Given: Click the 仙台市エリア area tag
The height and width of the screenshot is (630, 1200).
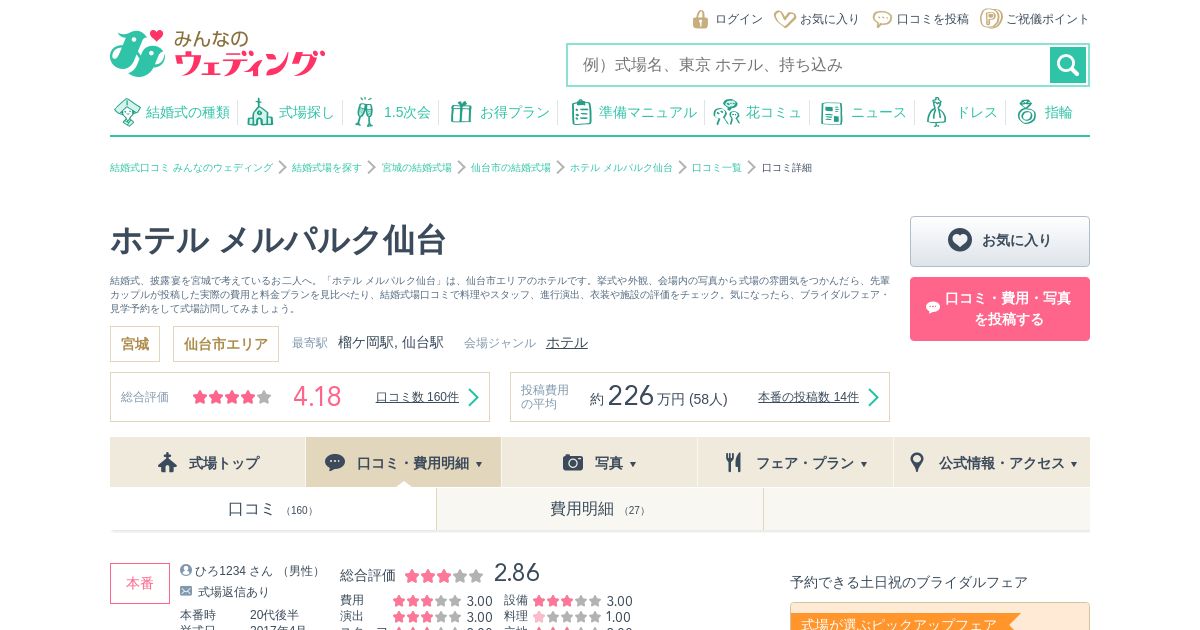Looking at the screenshot, I should (226, 344).
